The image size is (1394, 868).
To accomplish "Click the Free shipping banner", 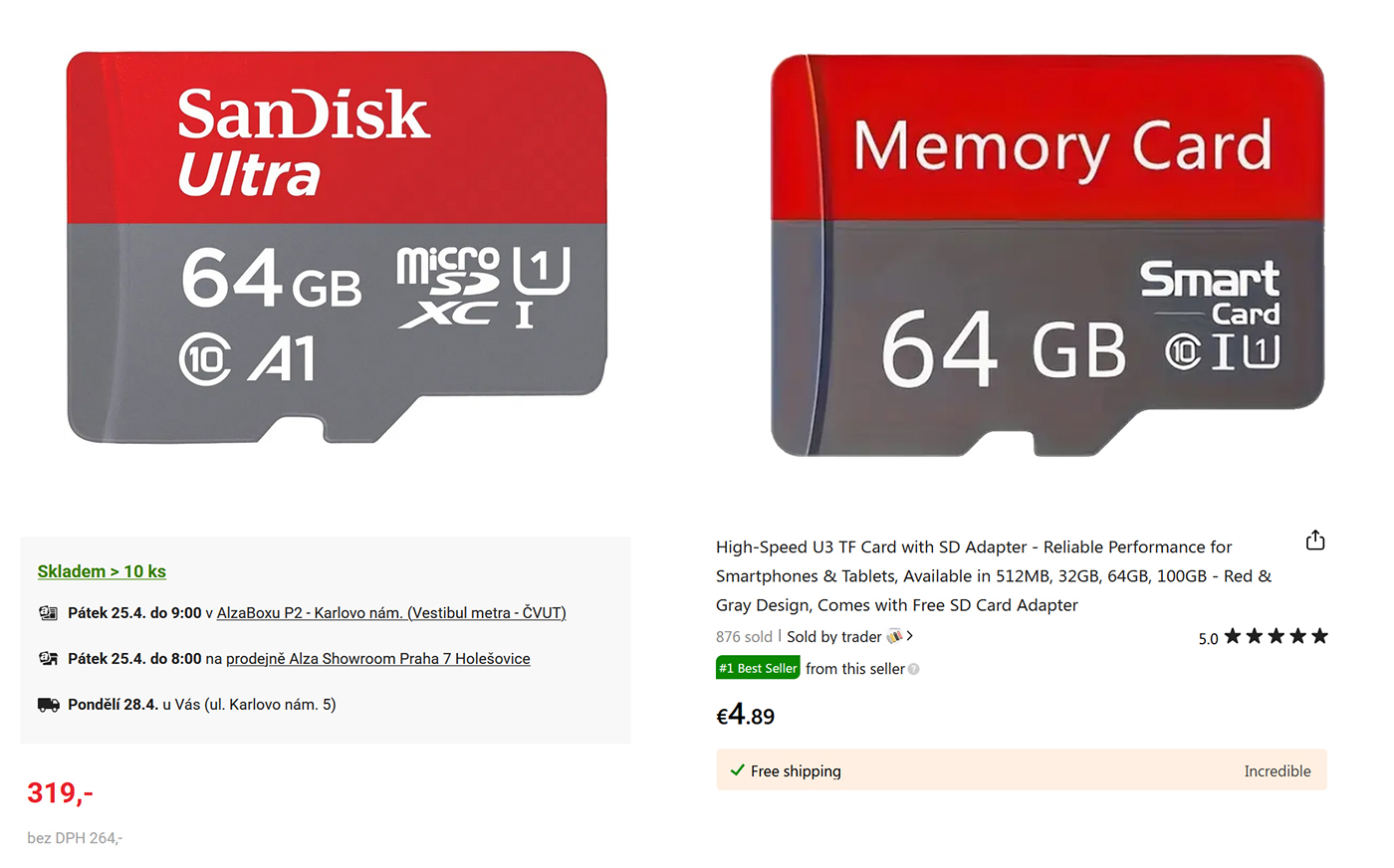I will (x=1022, y=770).
